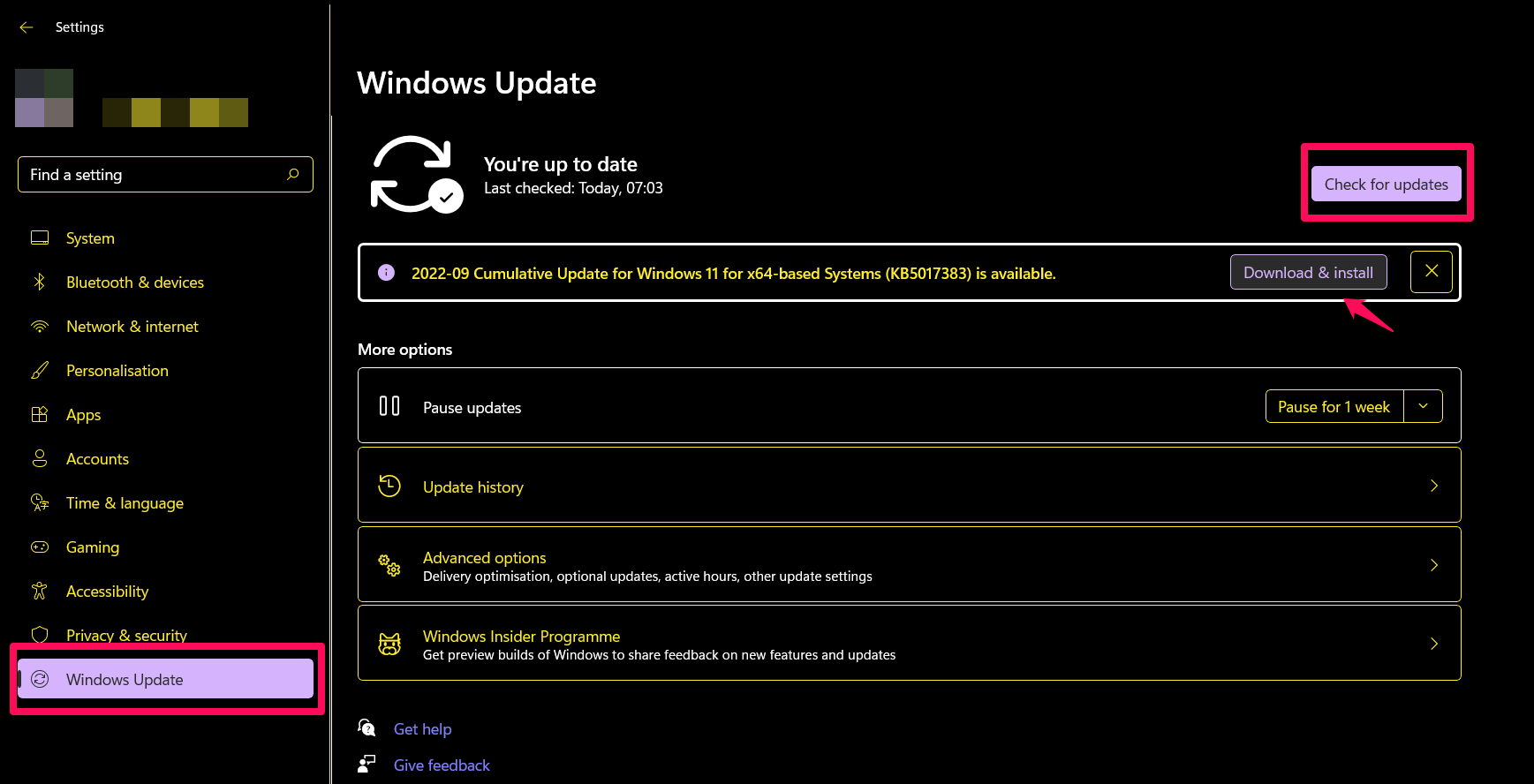This screenshot has width=1534, height=784.
Task: Click the "Pause updates" label
Action: tap(472, 407)
